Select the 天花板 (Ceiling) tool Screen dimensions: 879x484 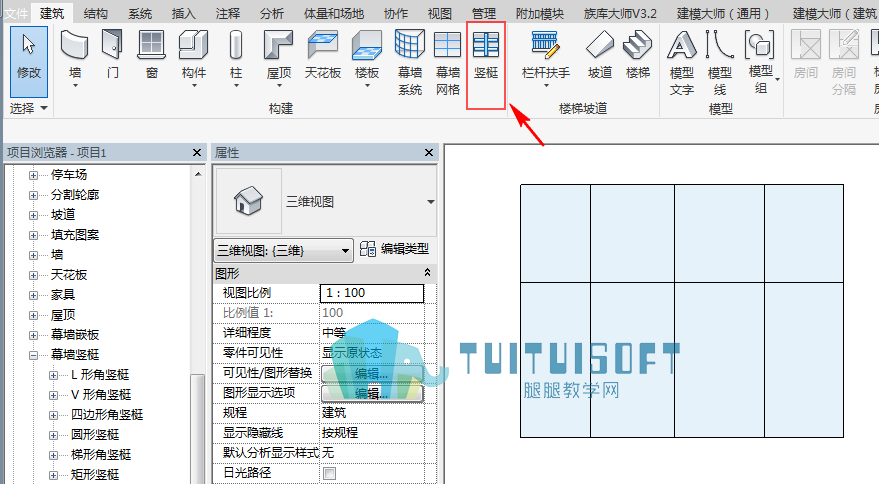coord(323,56)
